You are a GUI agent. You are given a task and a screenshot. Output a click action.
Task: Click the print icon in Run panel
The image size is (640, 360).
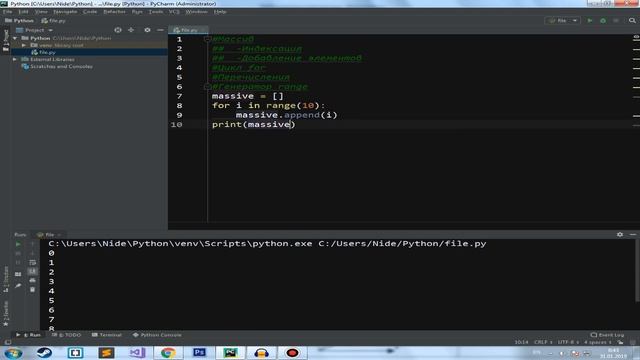point(33,280)
